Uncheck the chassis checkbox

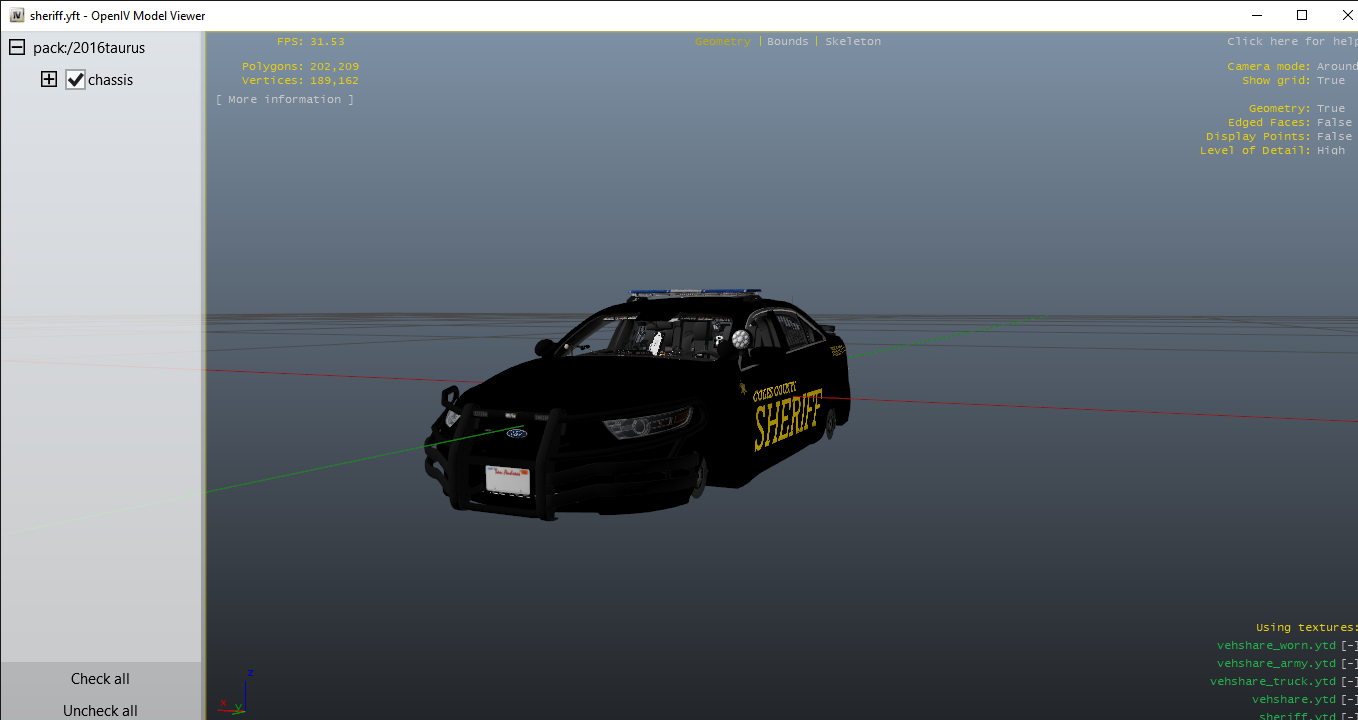pos(75,80)
